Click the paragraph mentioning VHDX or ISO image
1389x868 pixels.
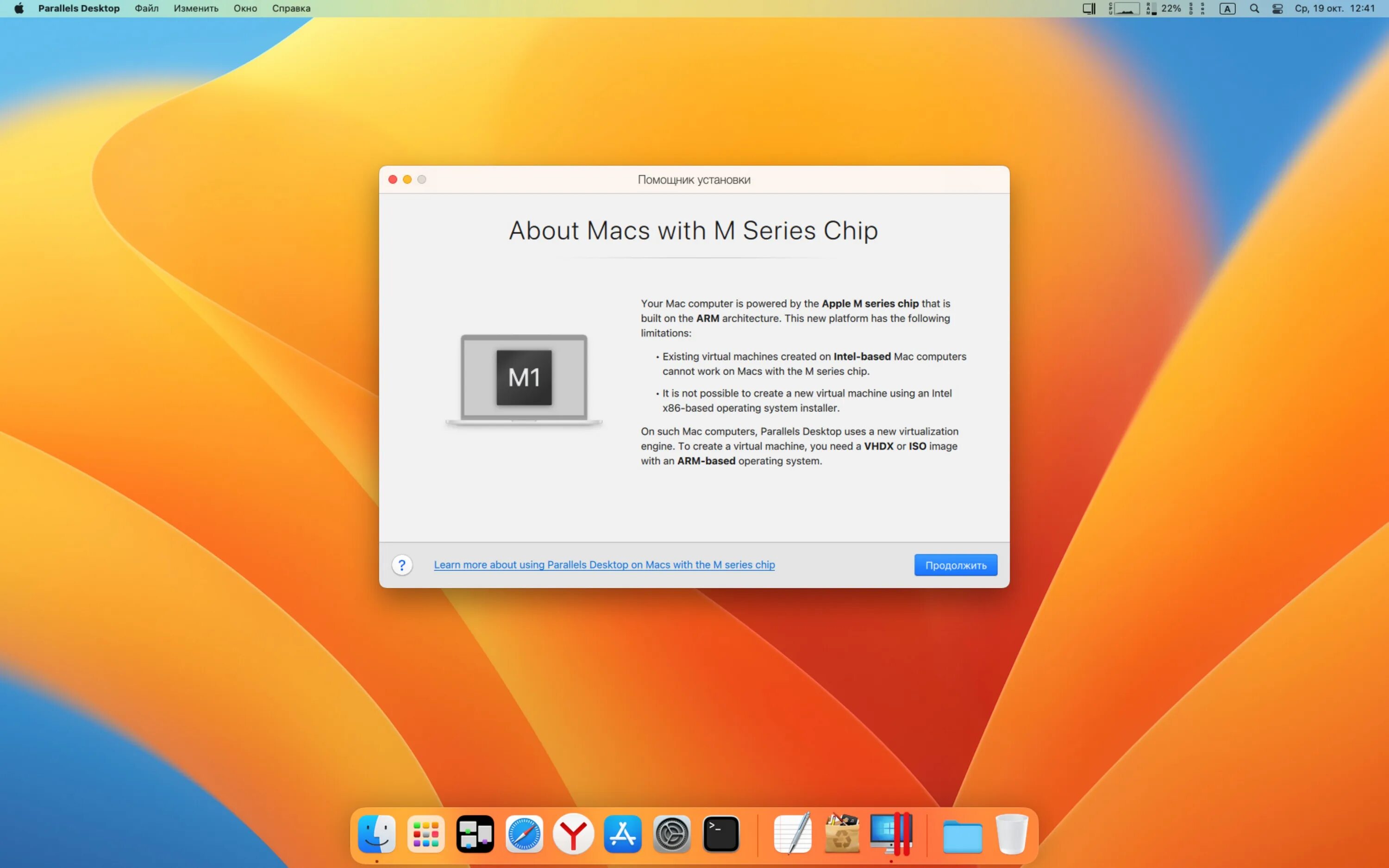(x=800, y=446)
